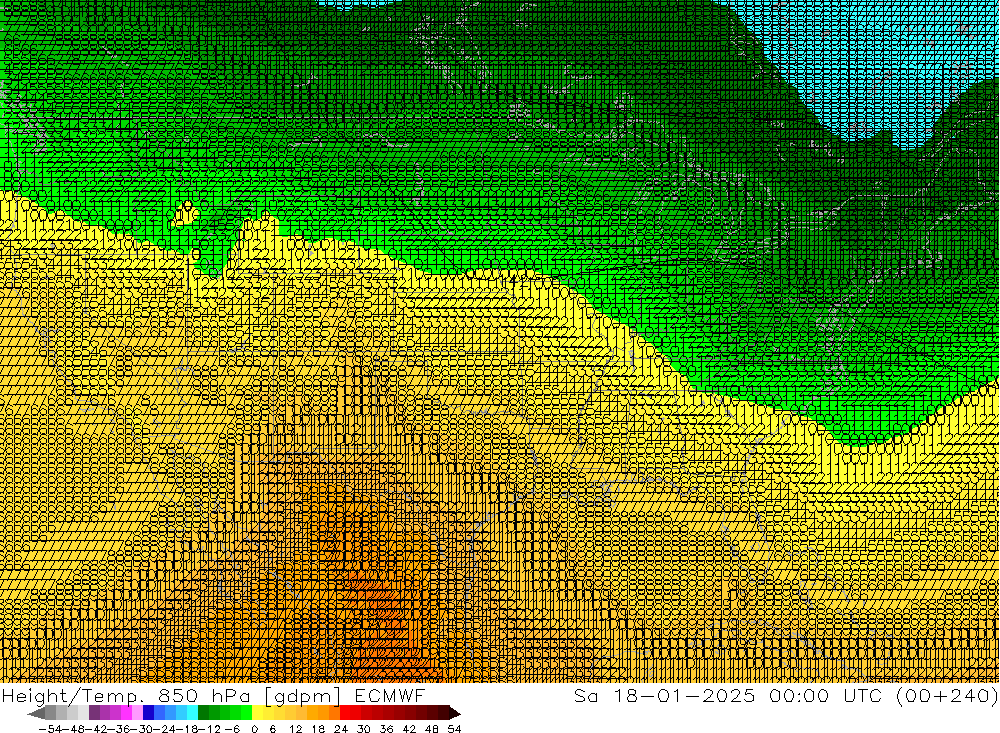Click the positive "24" legend value
Viewport: 1000px width, 733px height.
tap(341, 729)
